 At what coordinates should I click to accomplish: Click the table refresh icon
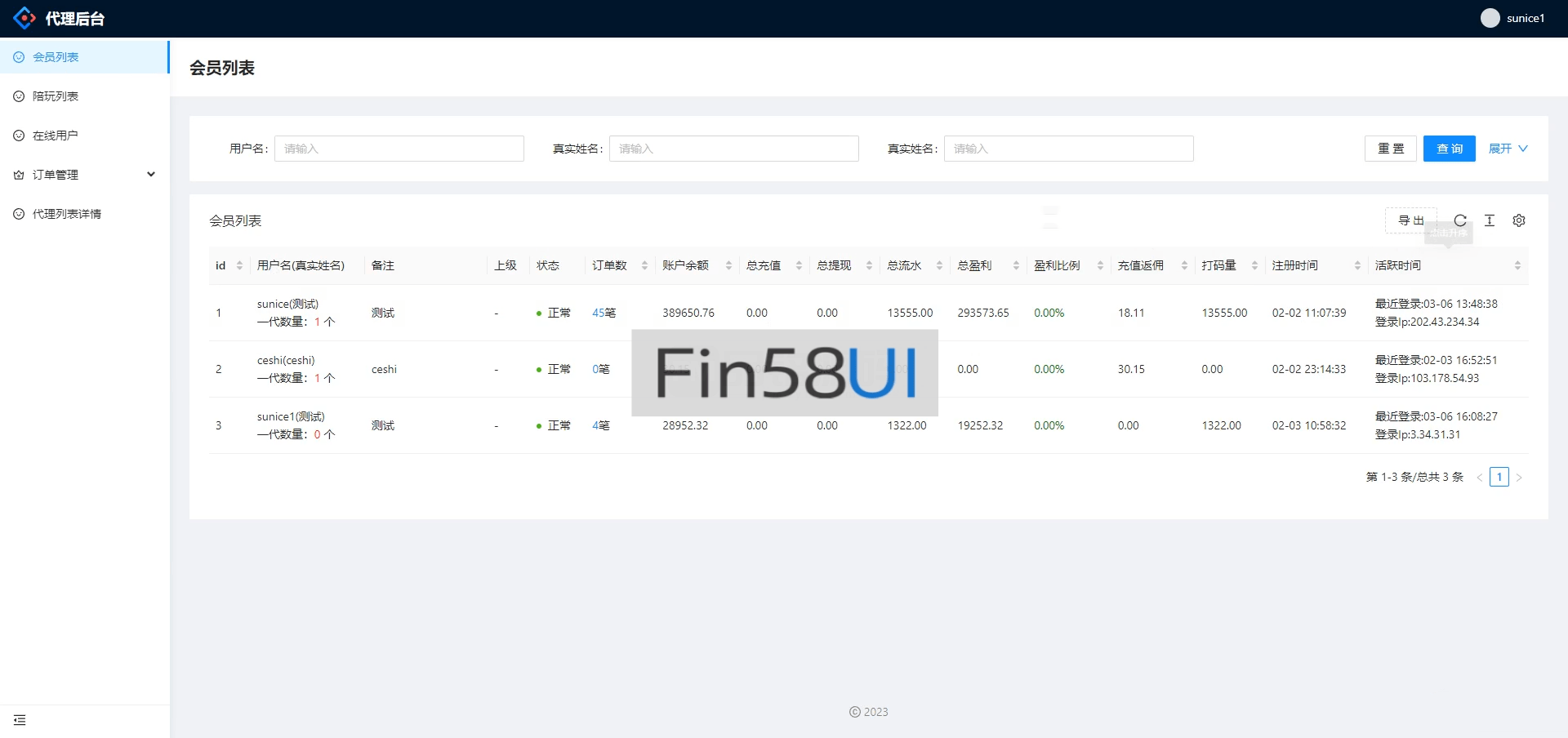1460,220
